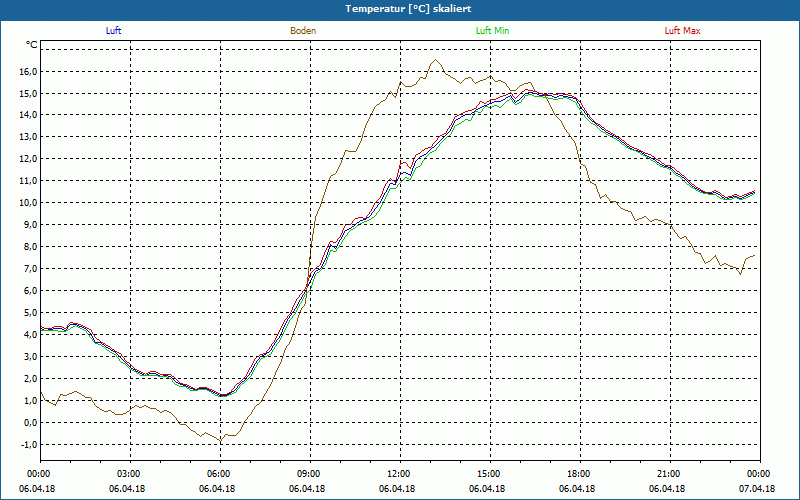The image size is (800, 500).
Task: Click the '9,0' y-axis value
Action: click(31, 225)
